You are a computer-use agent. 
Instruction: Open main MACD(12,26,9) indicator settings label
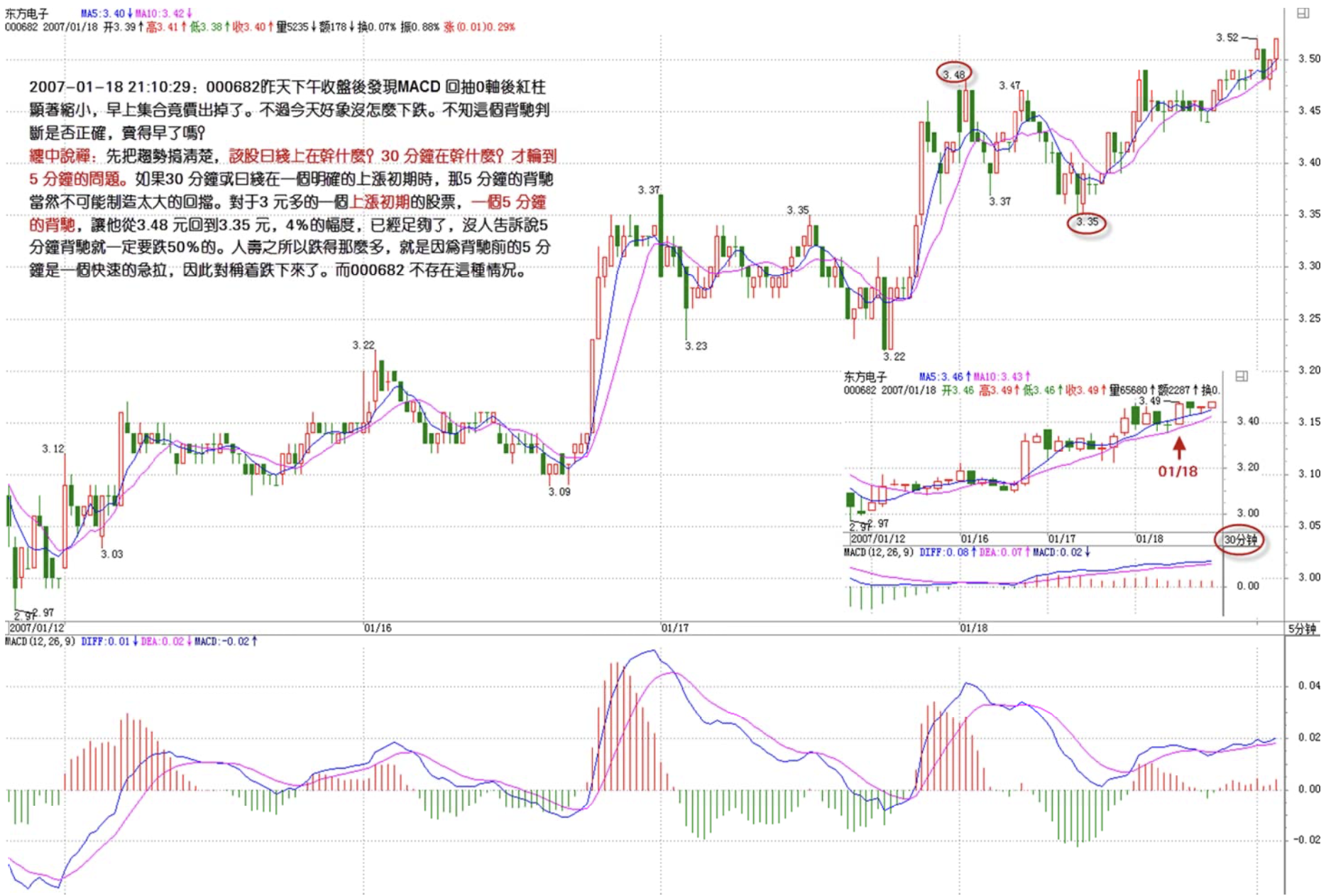40,641
